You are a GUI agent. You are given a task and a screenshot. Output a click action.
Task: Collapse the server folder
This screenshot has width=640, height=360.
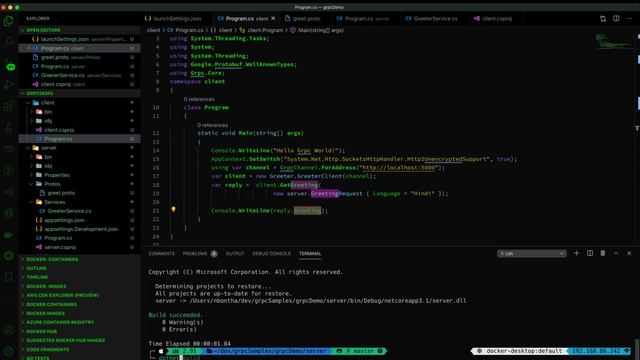[80, 148]
